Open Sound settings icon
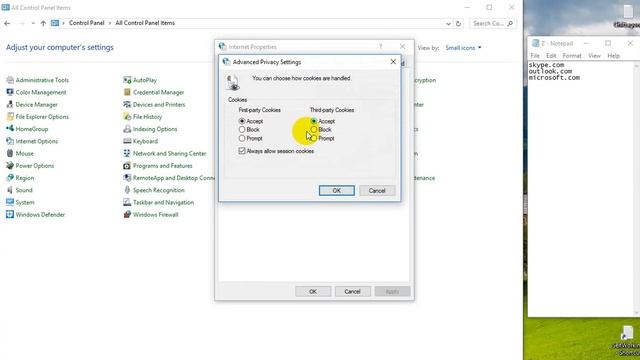This screenshot has height=360, width=640. tap(10, 190)
